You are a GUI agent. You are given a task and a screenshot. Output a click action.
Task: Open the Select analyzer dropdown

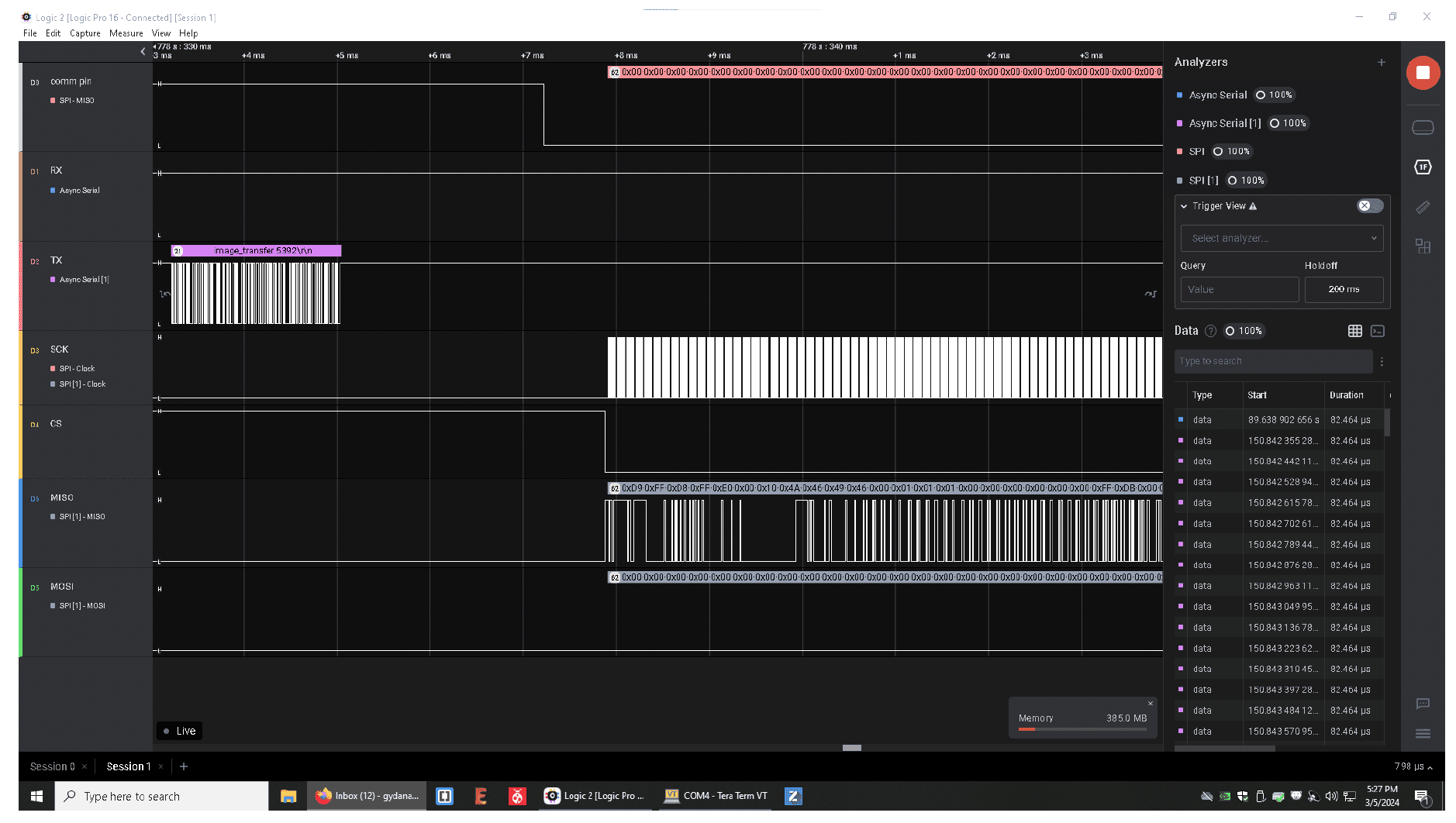pyautogui.click(x=1282, y=238)
